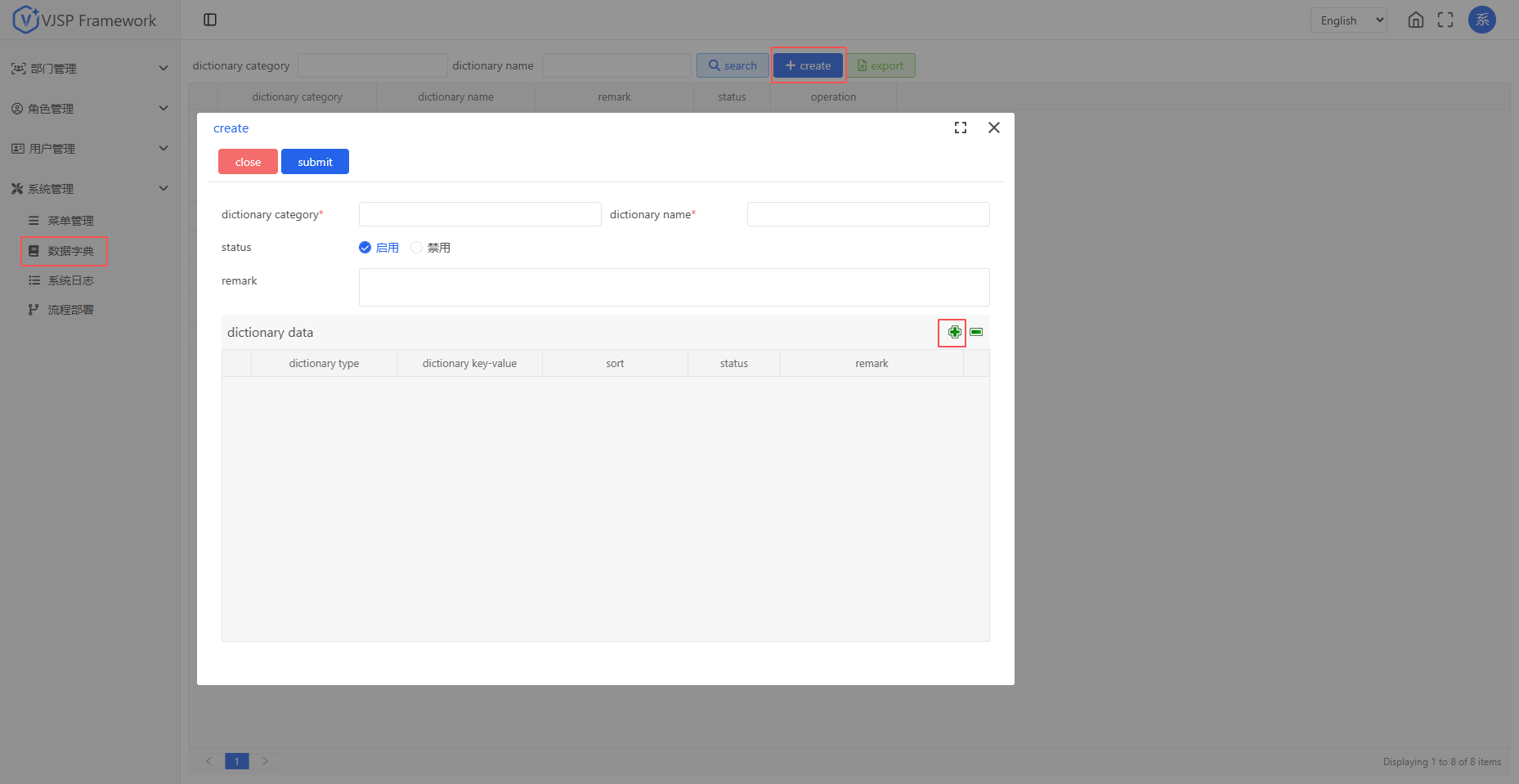Click the green add row plus icon
The width and height of the screenshot is (1519, 784).
(954, 332)
